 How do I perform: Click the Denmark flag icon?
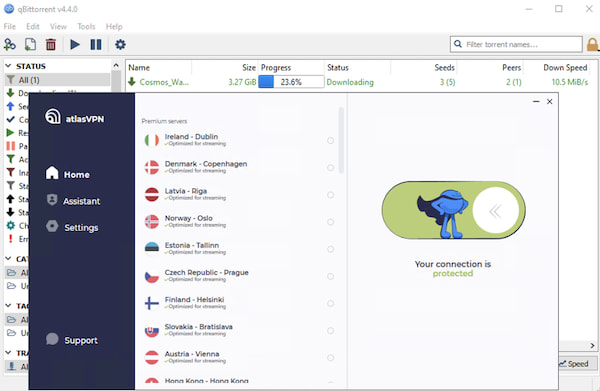pyautogui.click(x=152, y=167)
